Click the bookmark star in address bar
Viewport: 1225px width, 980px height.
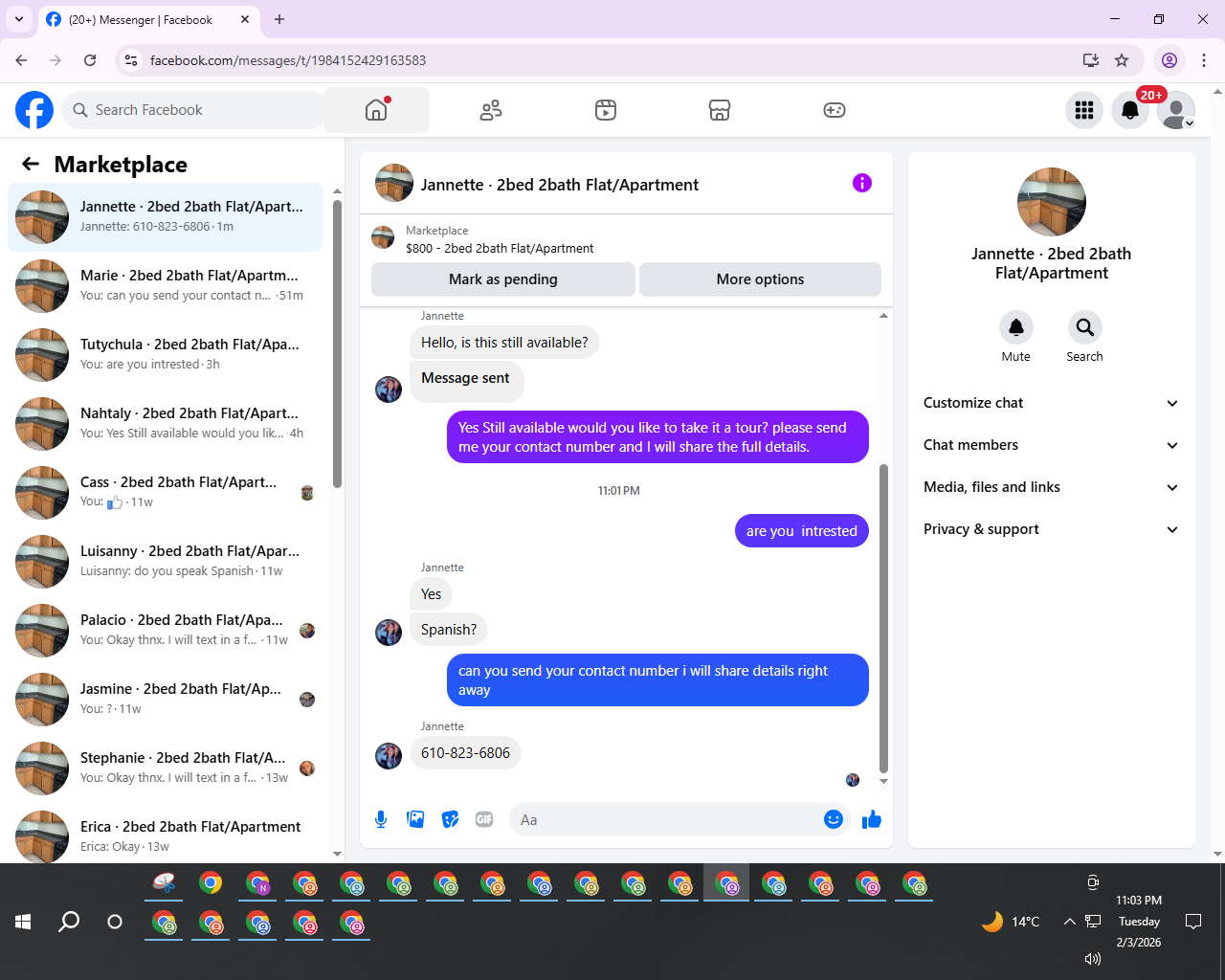[1122, 60]
